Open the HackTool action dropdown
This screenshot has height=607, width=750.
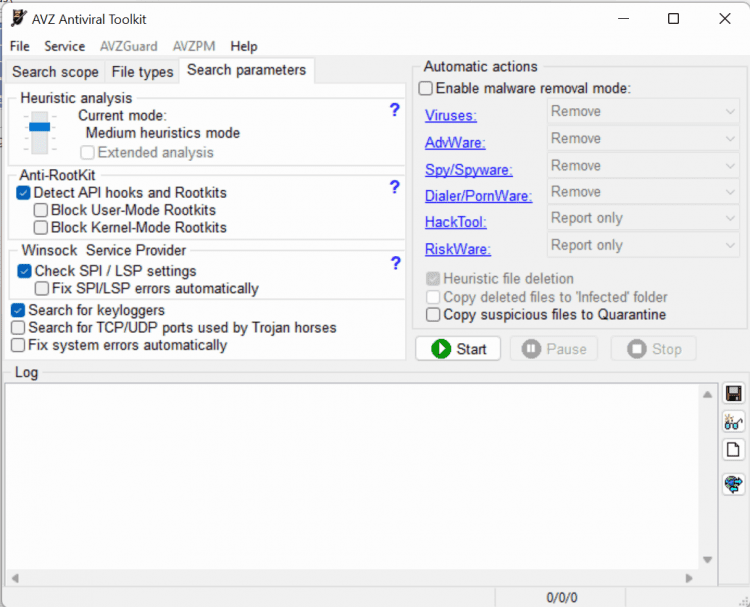pos(643,218)
